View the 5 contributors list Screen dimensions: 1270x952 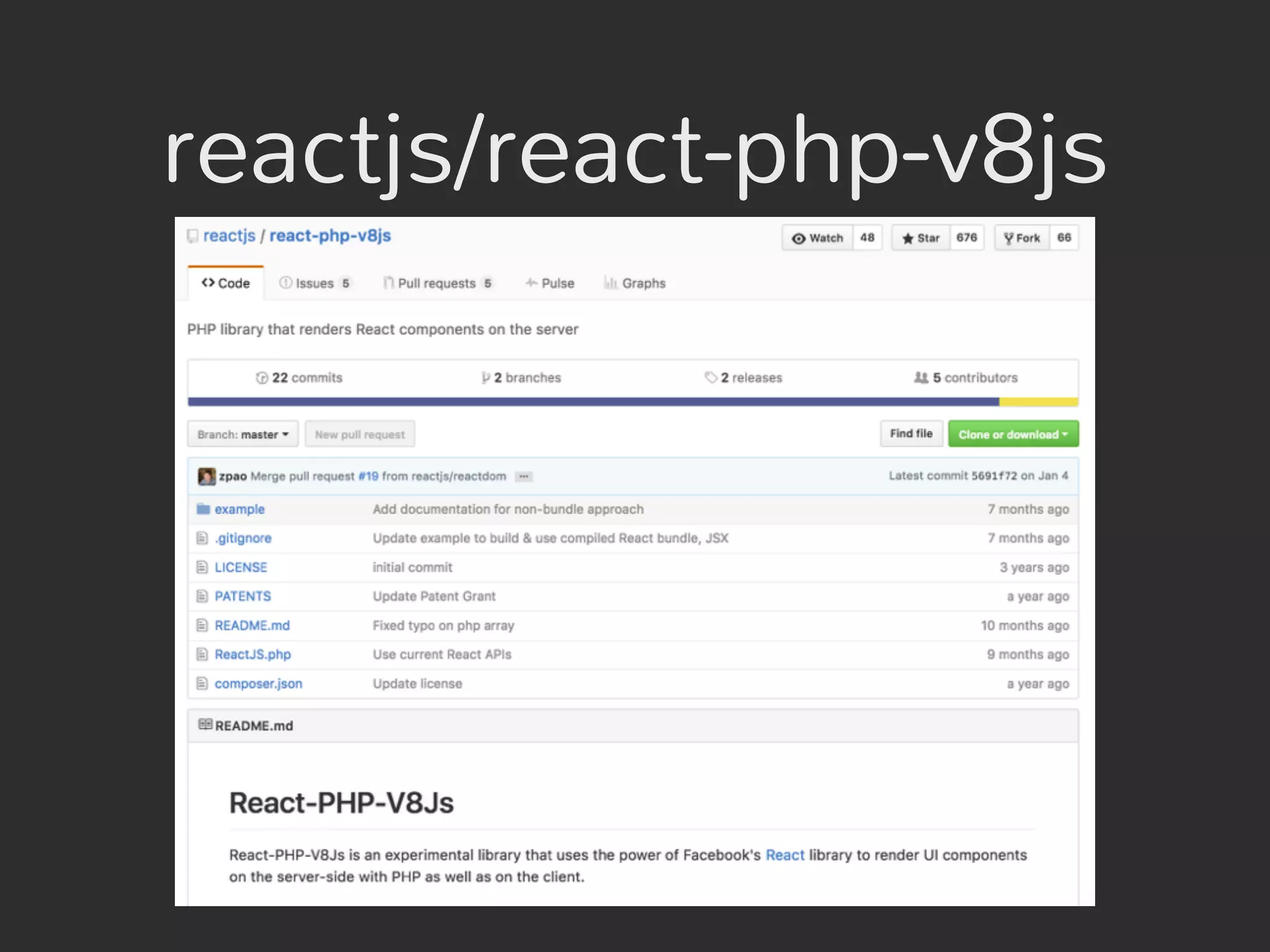pyautogui.click(x=966, y=377)
